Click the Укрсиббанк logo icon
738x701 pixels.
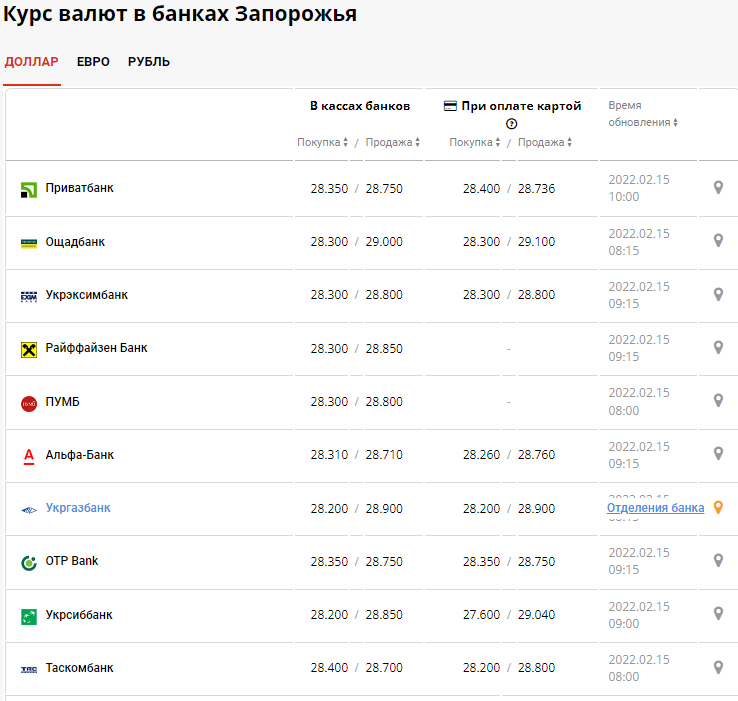[x=29, y=616]
